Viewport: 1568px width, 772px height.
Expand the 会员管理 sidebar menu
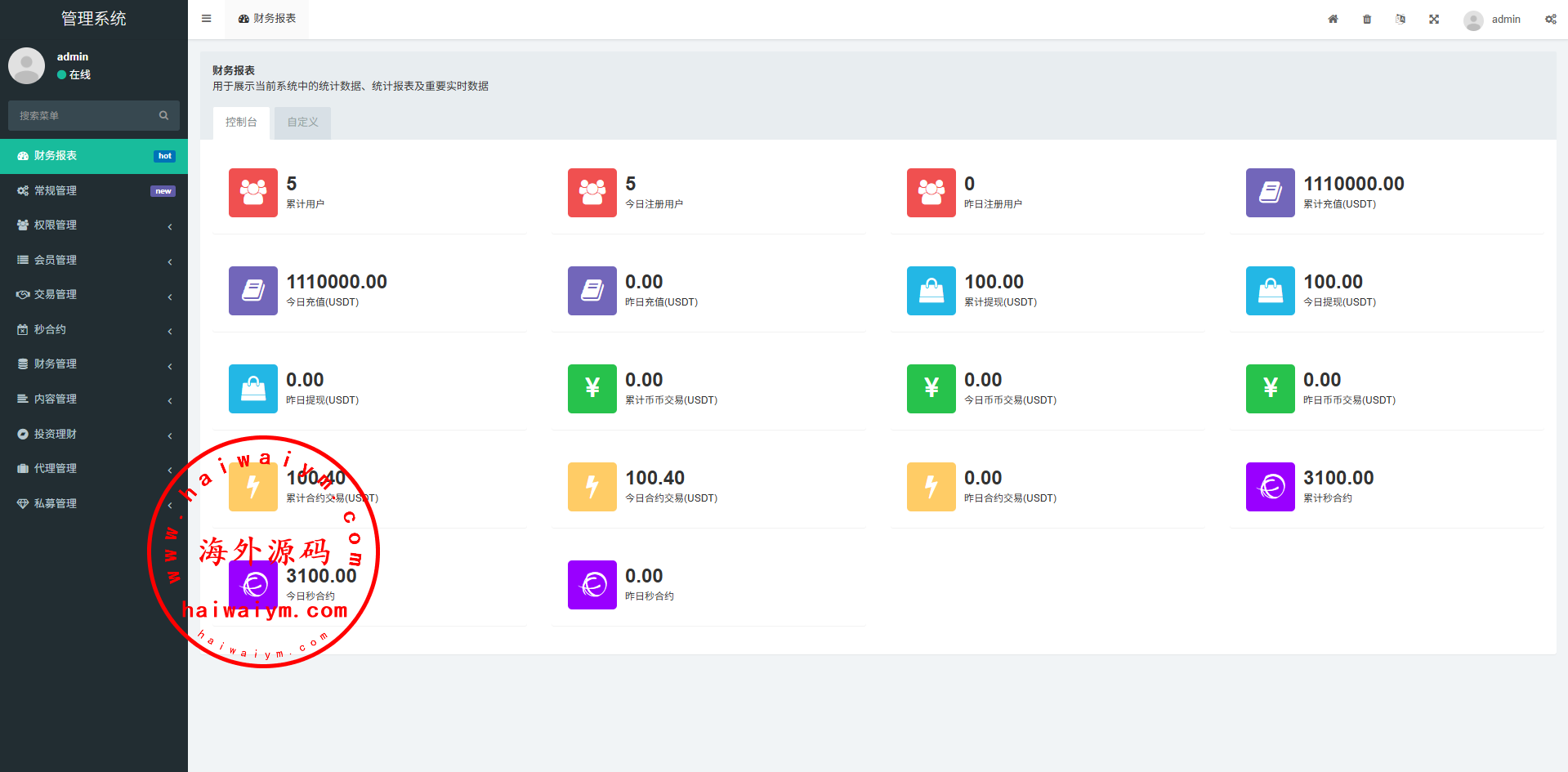[x=94, y=261]
